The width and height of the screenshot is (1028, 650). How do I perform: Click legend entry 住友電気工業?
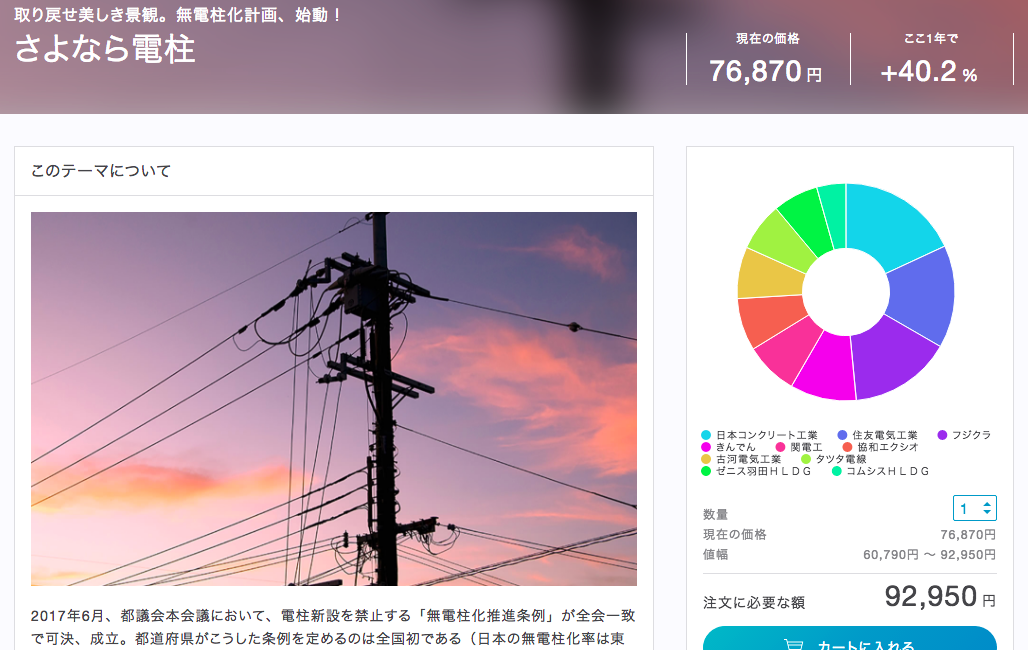[878, 435]
